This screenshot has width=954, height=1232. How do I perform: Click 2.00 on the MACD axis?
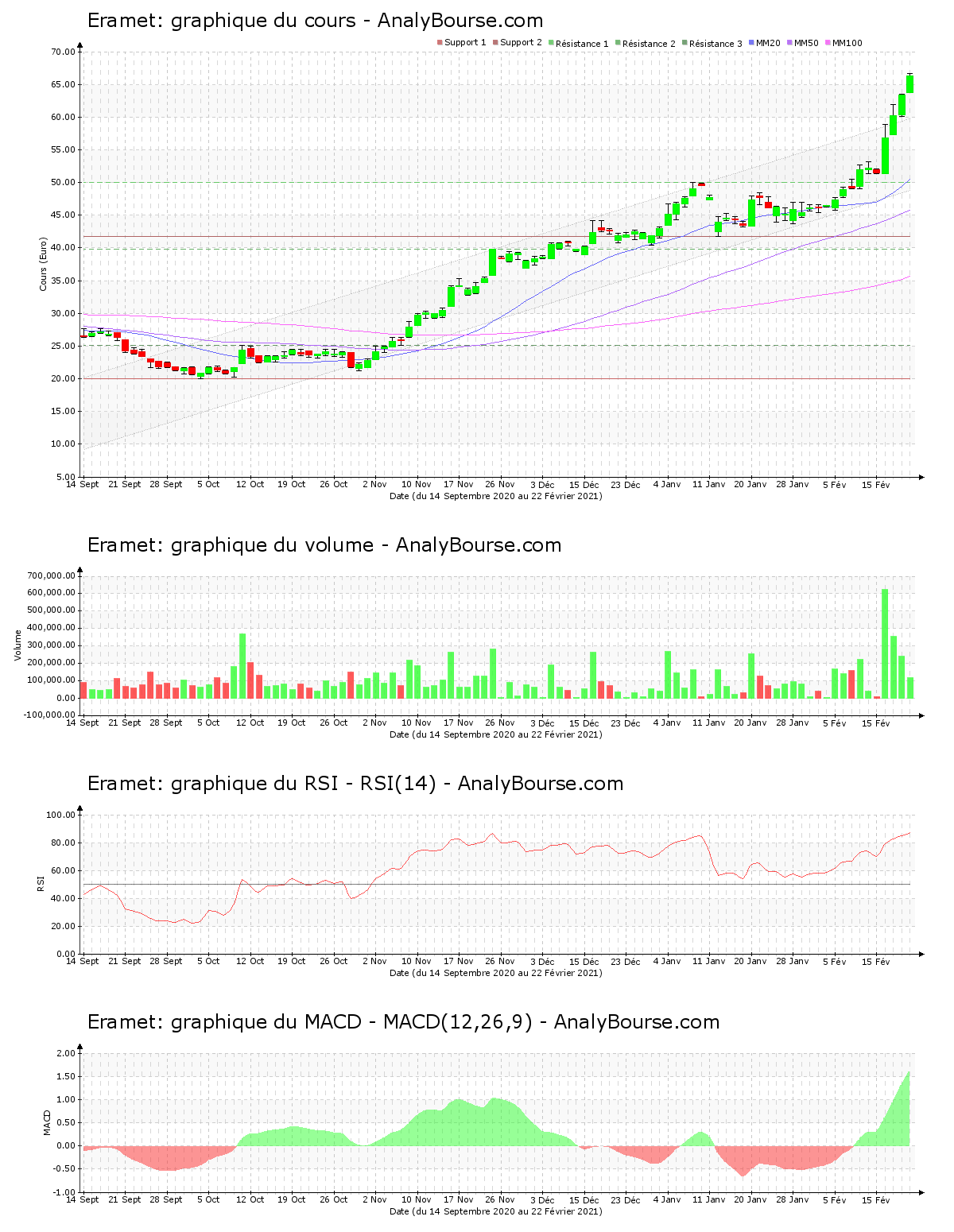tap(66, 1053)
